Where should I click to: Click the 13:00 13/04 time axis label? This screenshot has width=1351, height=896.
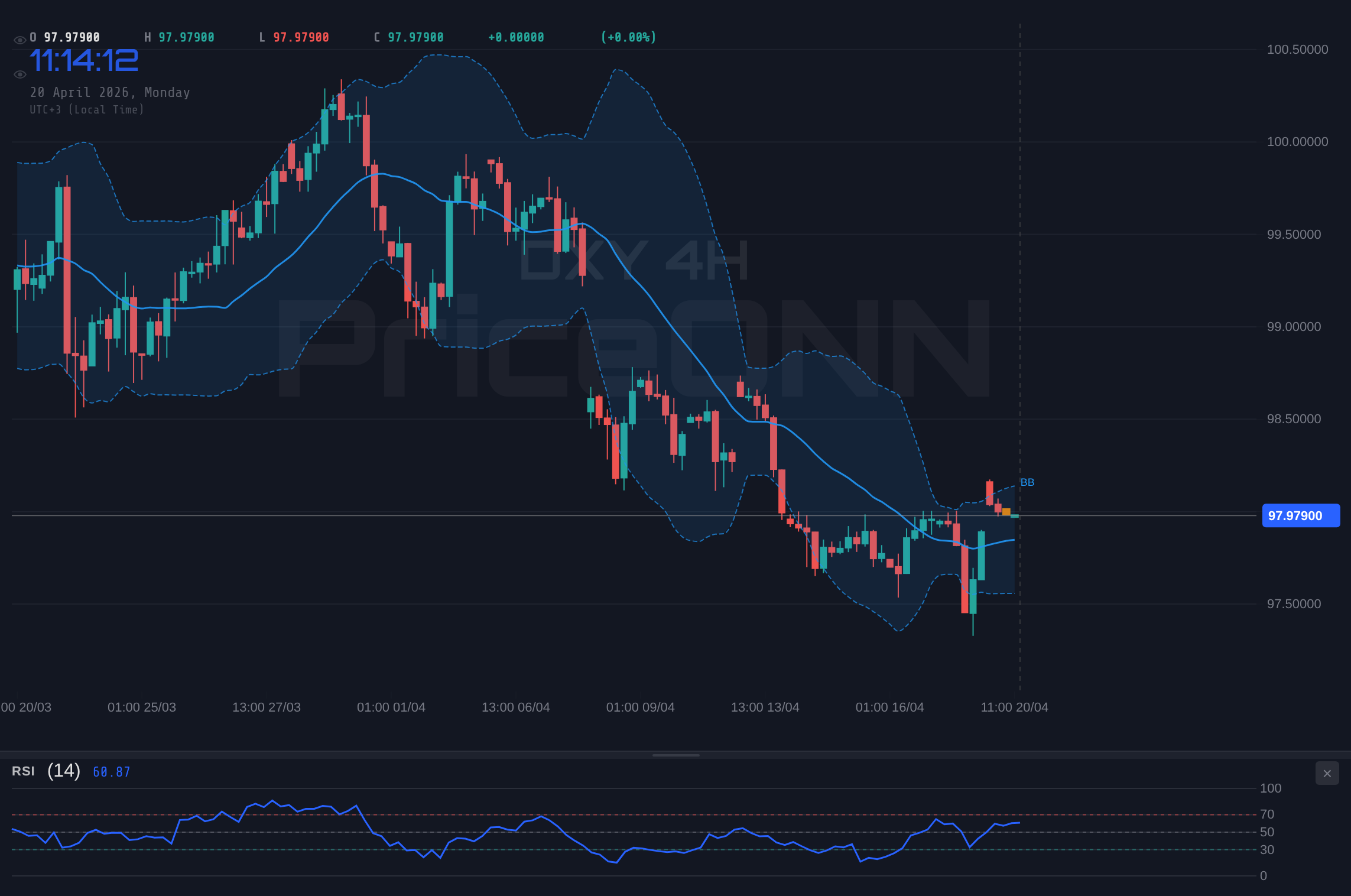(765, 707)
